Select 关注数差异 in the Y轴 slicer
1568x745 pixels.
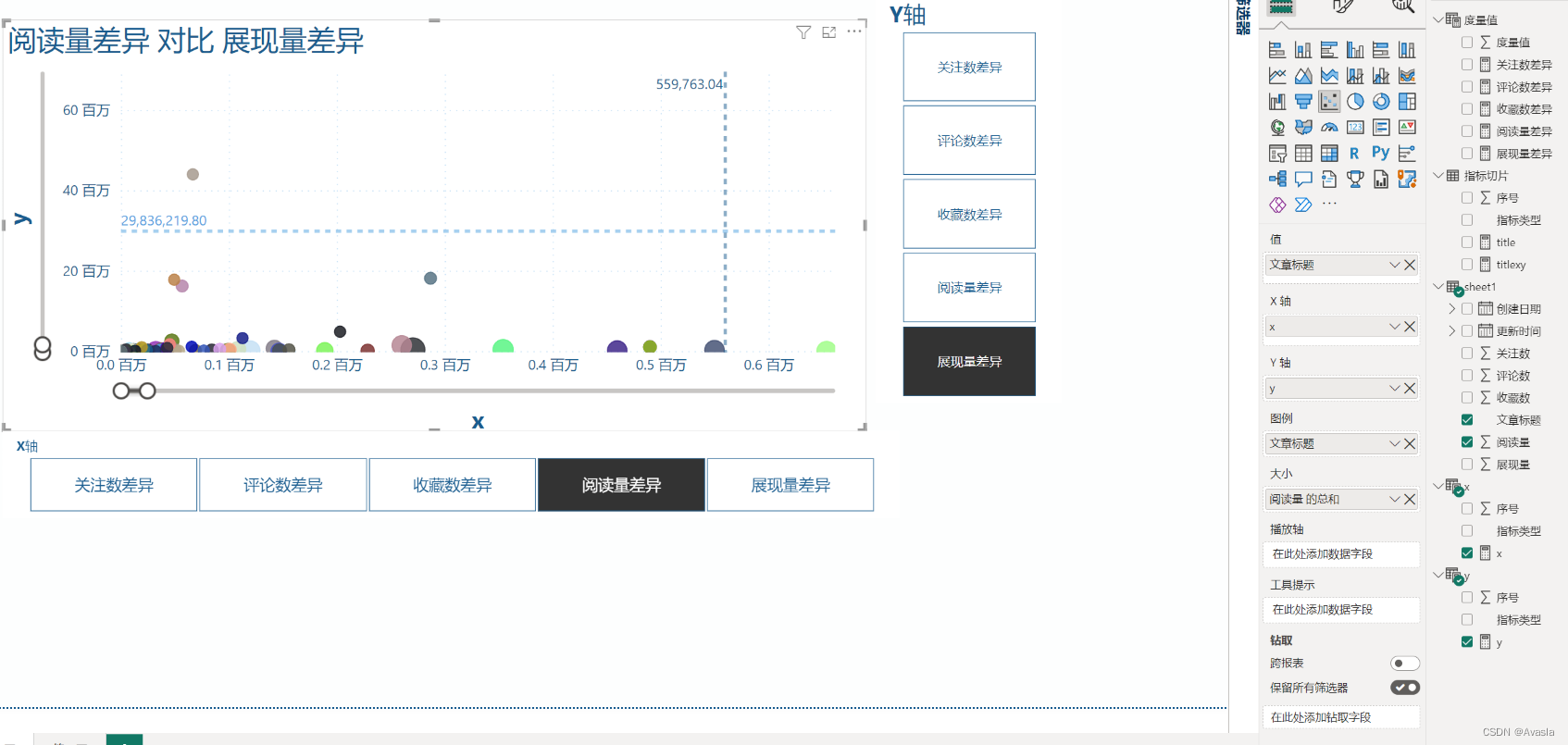(969, 67)
